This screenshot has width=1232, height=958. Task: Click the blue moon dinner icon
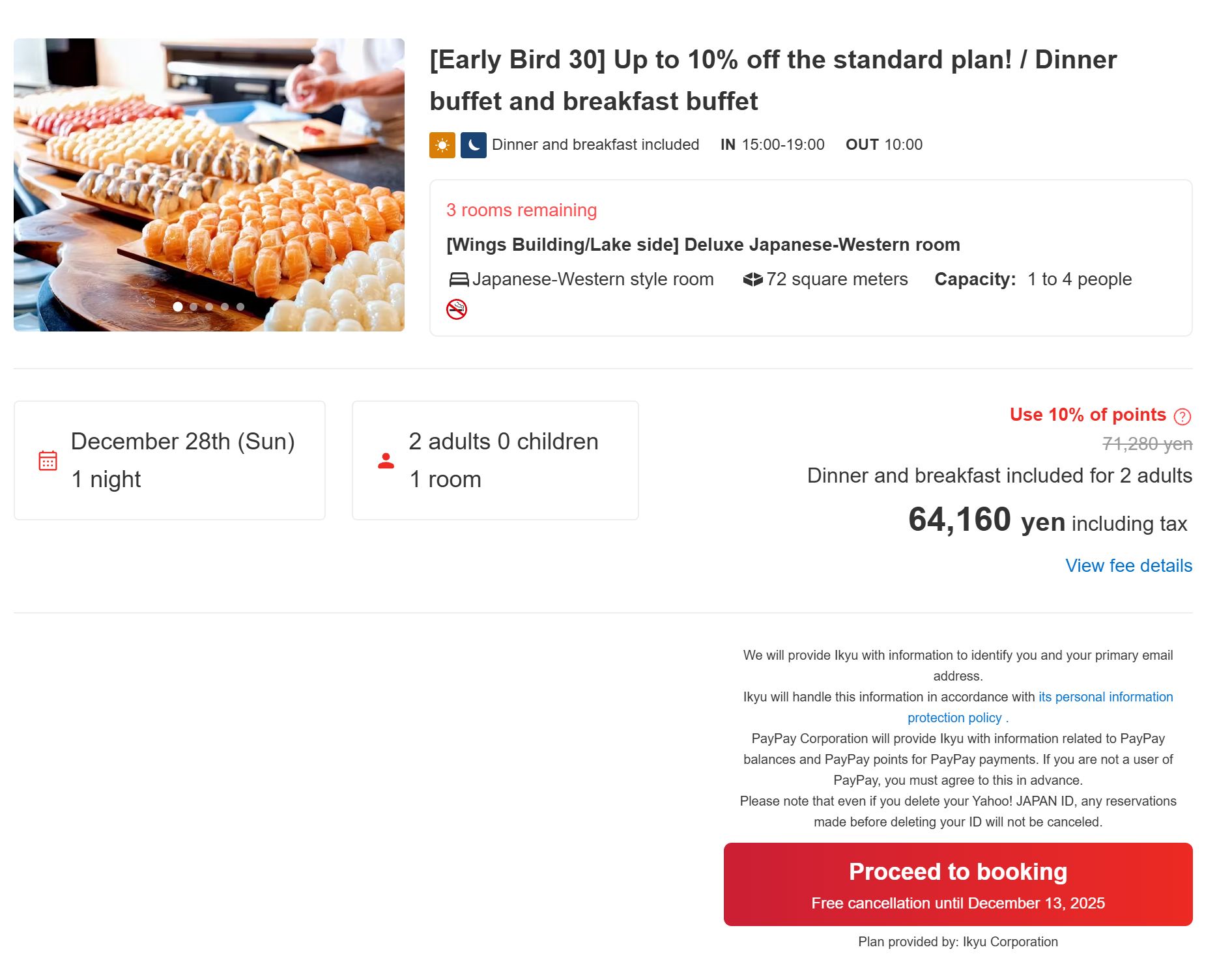coord(473,145)
